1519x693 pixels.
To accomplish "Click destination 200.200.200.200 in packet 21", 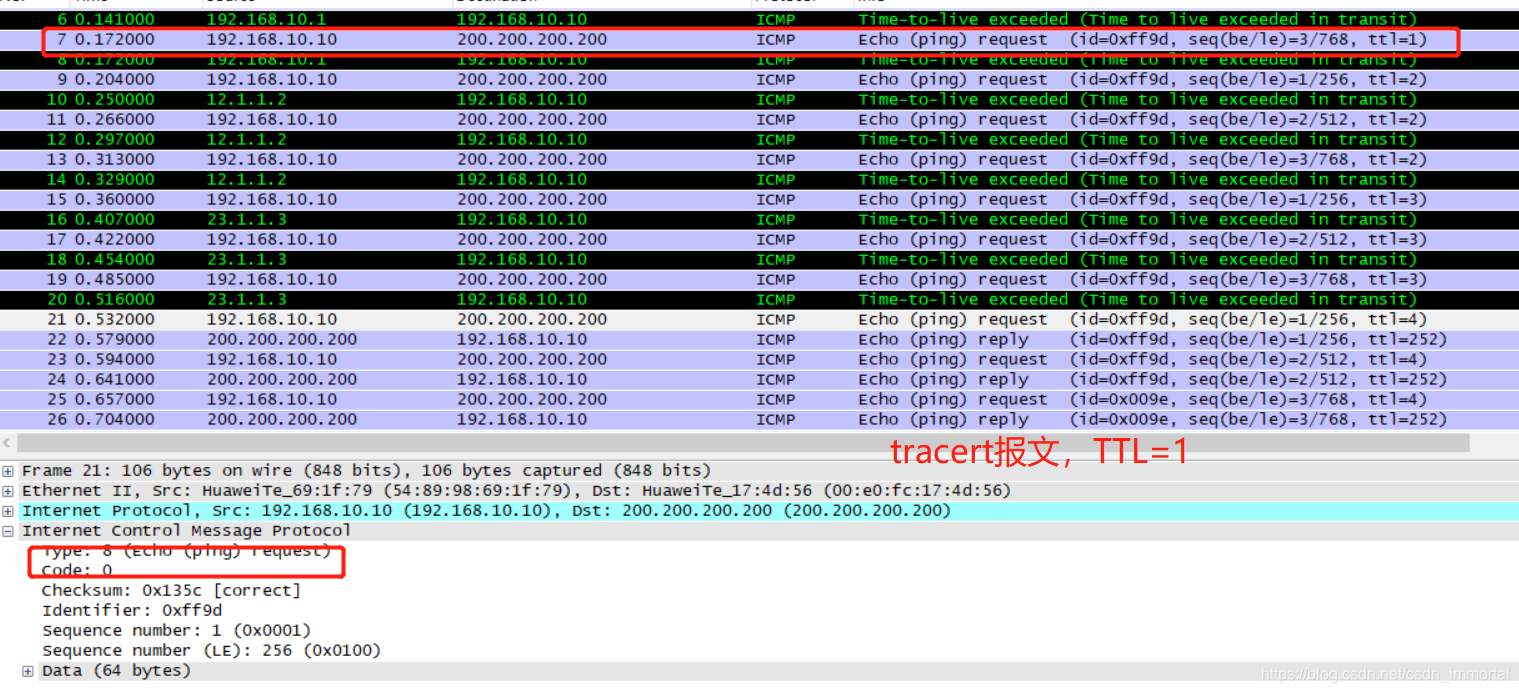I will [x=531, y=320].
